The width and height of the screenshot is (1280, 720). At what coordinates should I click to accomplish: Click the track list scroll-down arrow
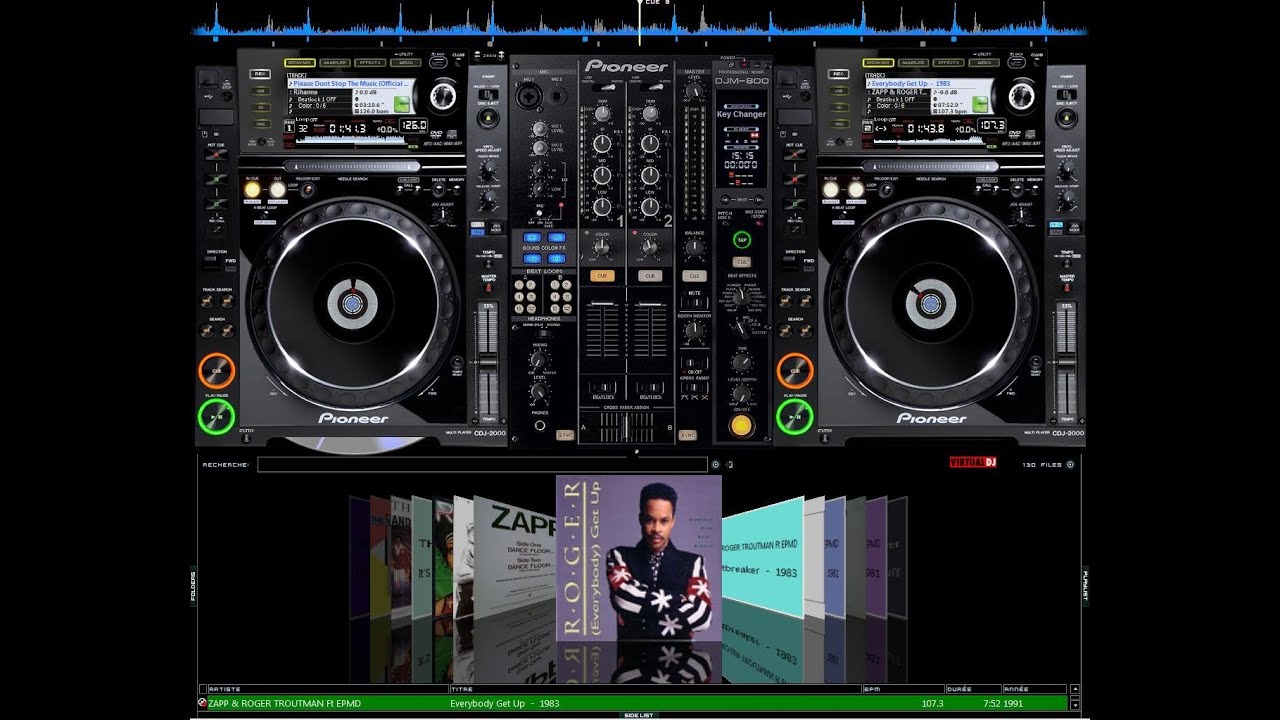[1075, 705]
